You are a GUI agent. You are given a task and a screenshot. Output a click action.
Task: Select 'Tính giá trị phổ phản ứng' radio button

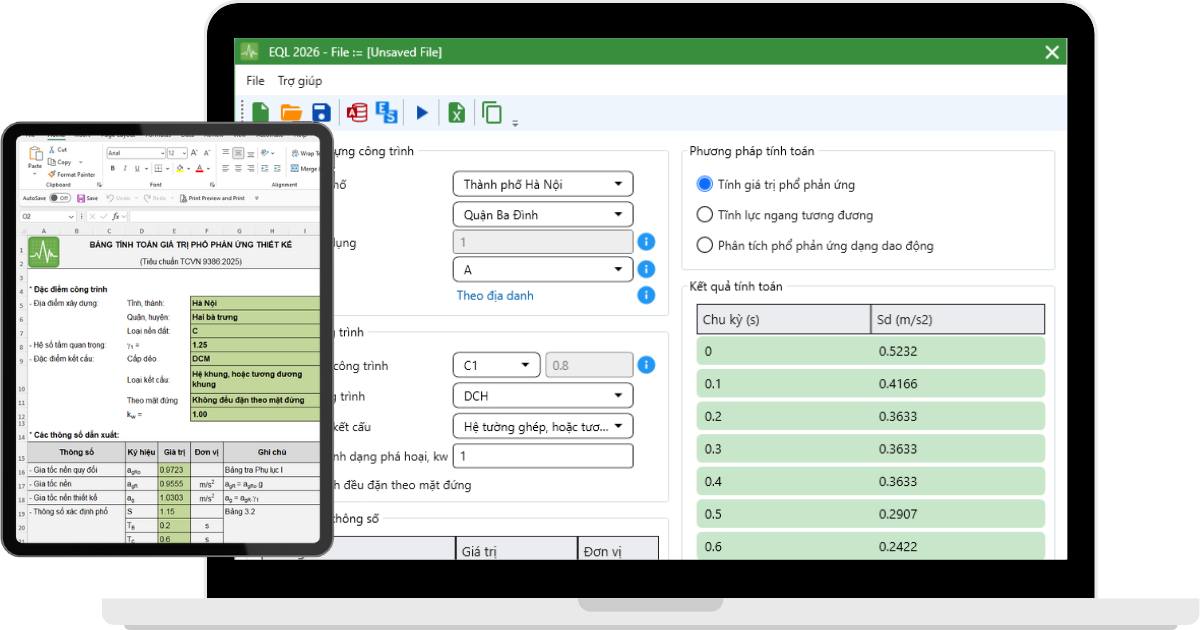tap(704, 184)
